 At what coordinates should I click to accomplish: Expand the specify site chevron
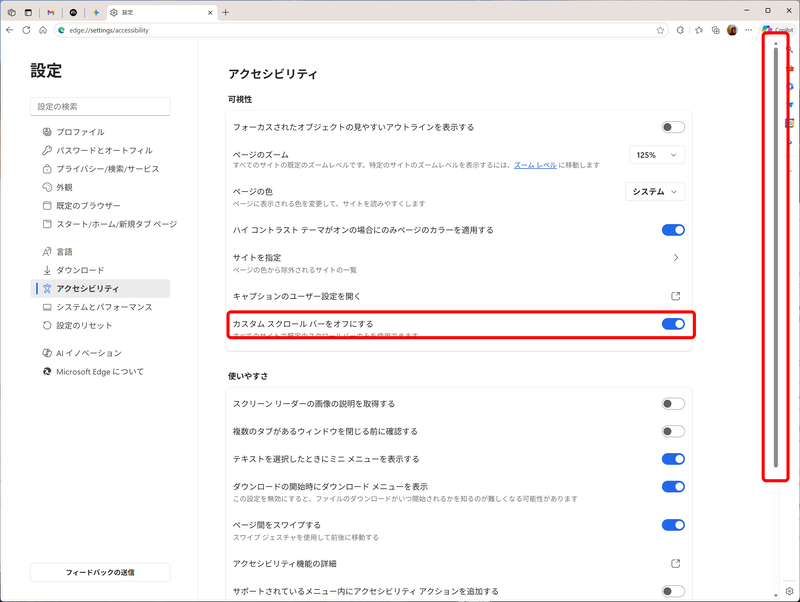pyautogui.click(x=675, y=258)
